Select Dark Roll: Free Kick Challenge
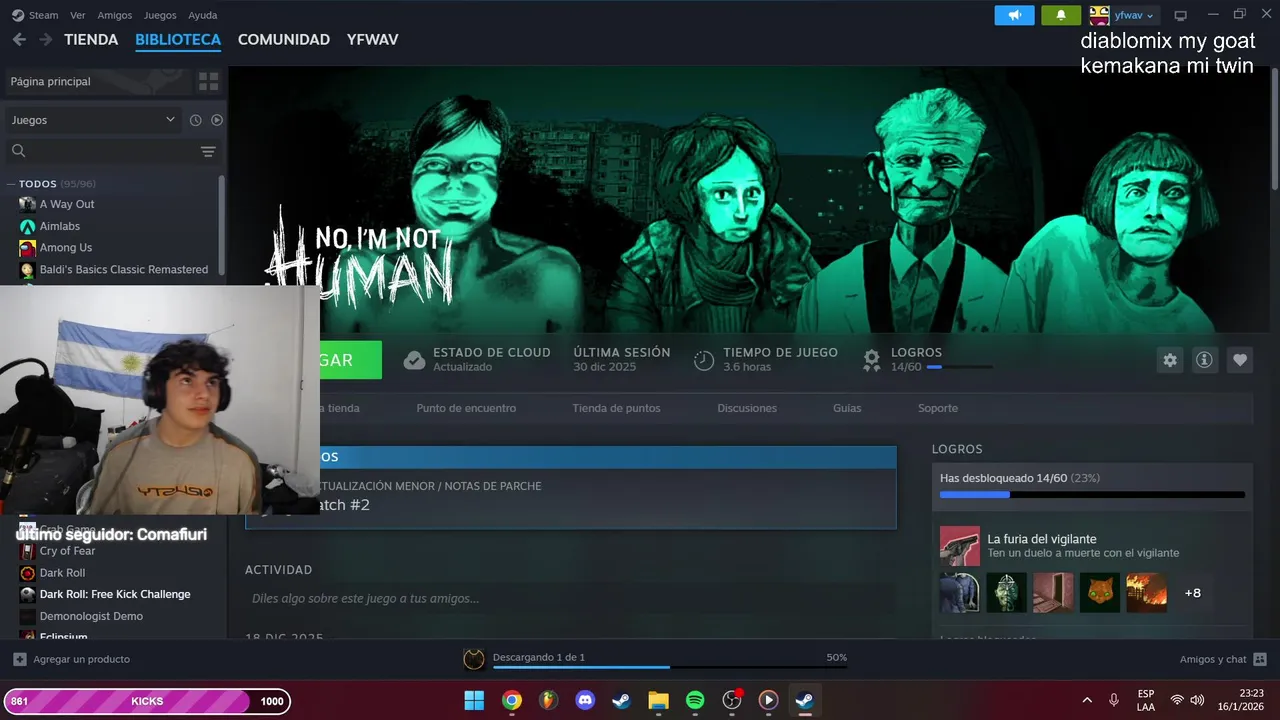This screenshot has height=720, width=1280. point(115,594)
